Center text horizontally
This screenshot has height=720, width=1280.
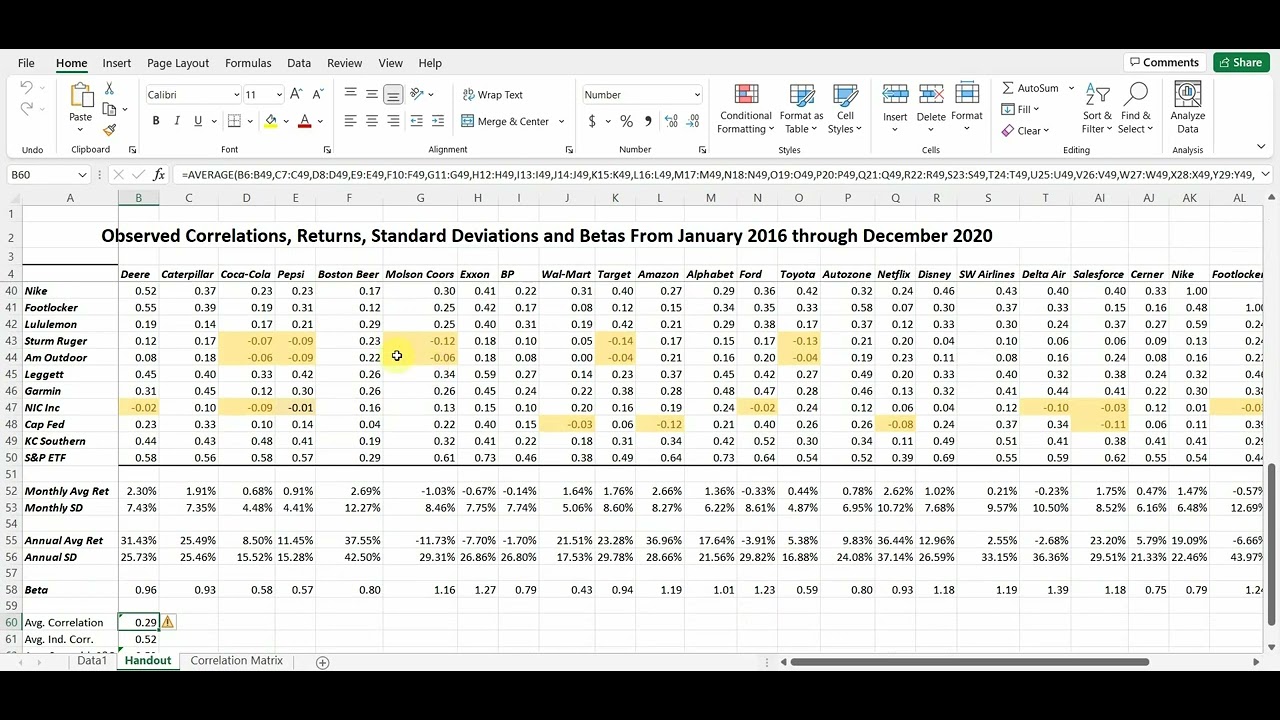click(x=372, y=121)
